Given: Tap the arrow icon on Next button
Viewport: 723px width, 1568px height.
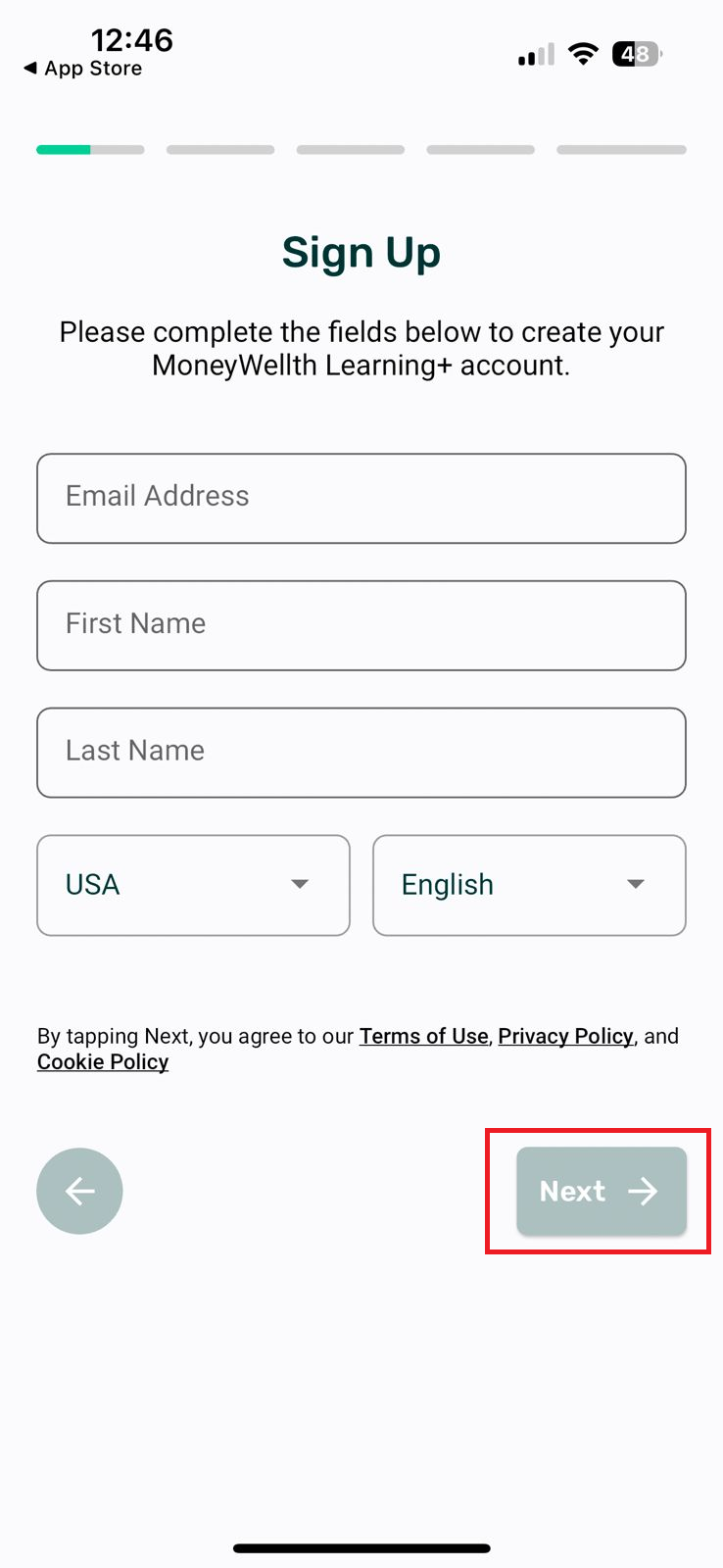Looking at the screenshot, I should coord(644,1191).
